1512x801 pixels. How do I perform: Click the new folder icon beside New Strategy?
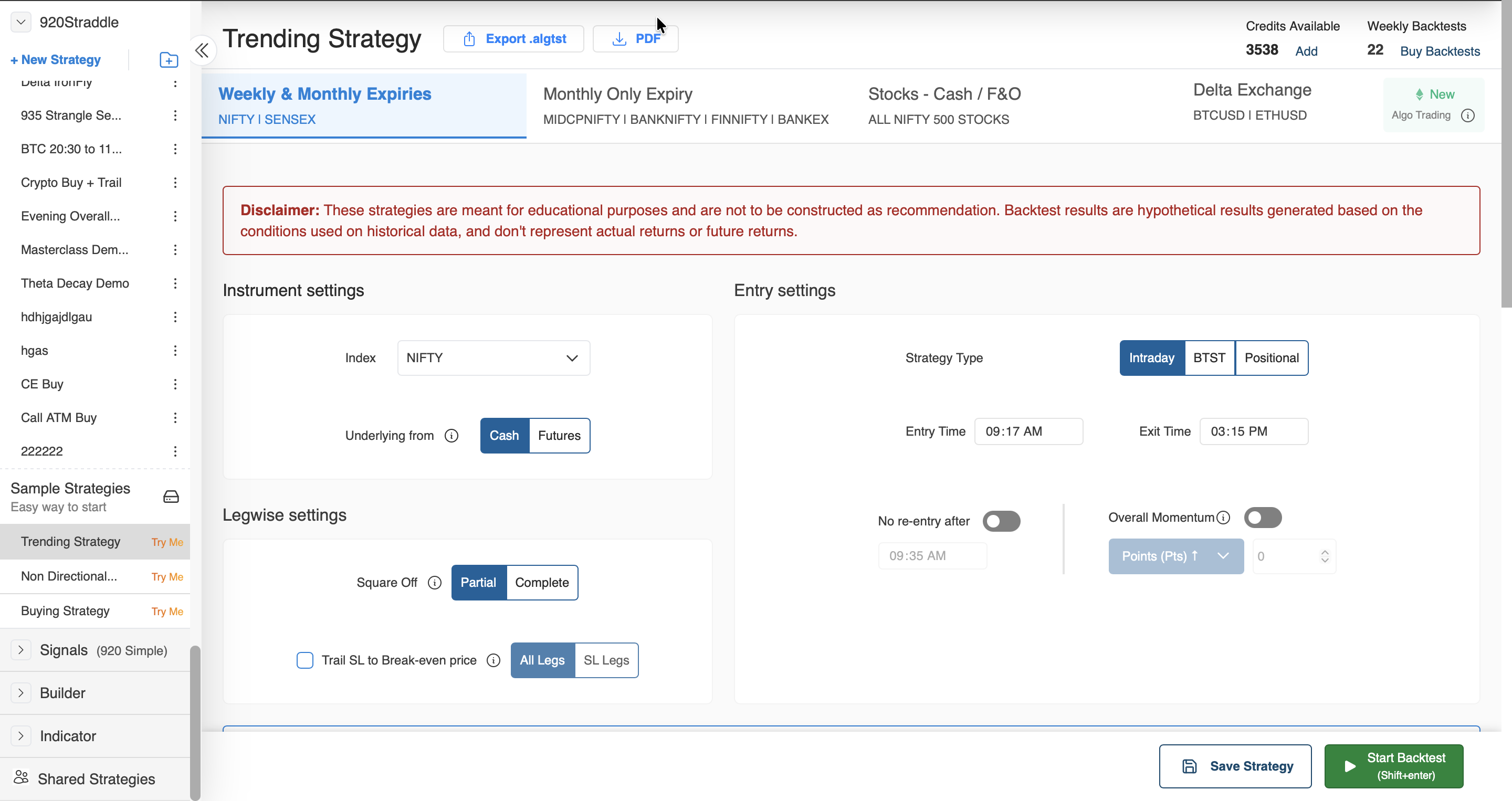pos(169,60)
